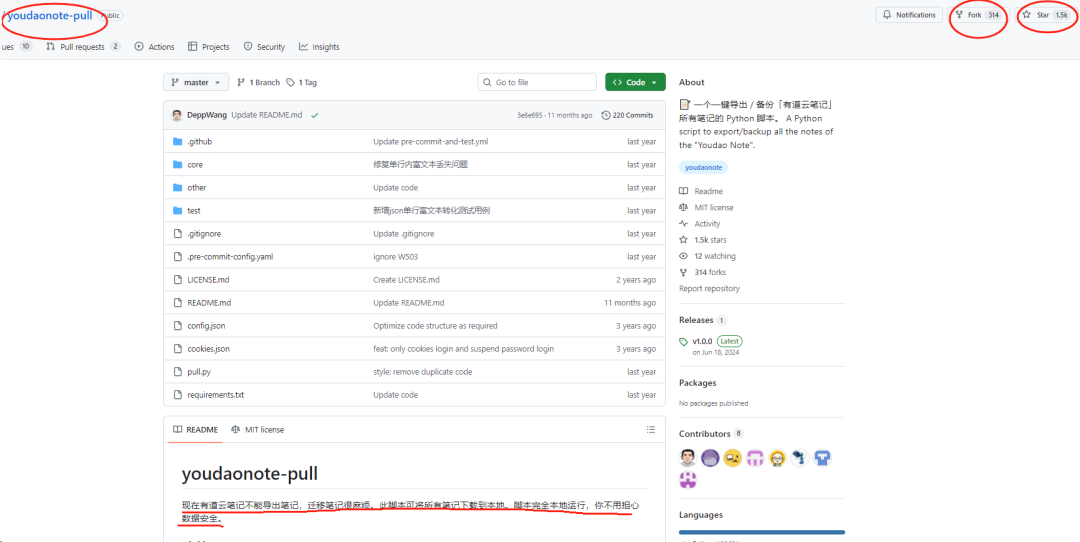Click the Report repository link
This screenshot has height=542, width=1080.
point(709,289)
